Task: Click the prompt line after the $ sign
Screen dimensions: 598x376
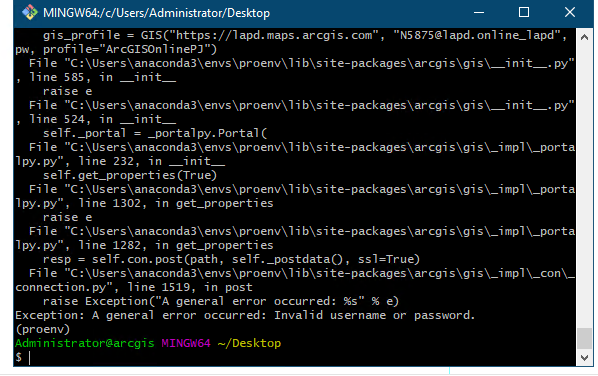Action: click(30, 358)
